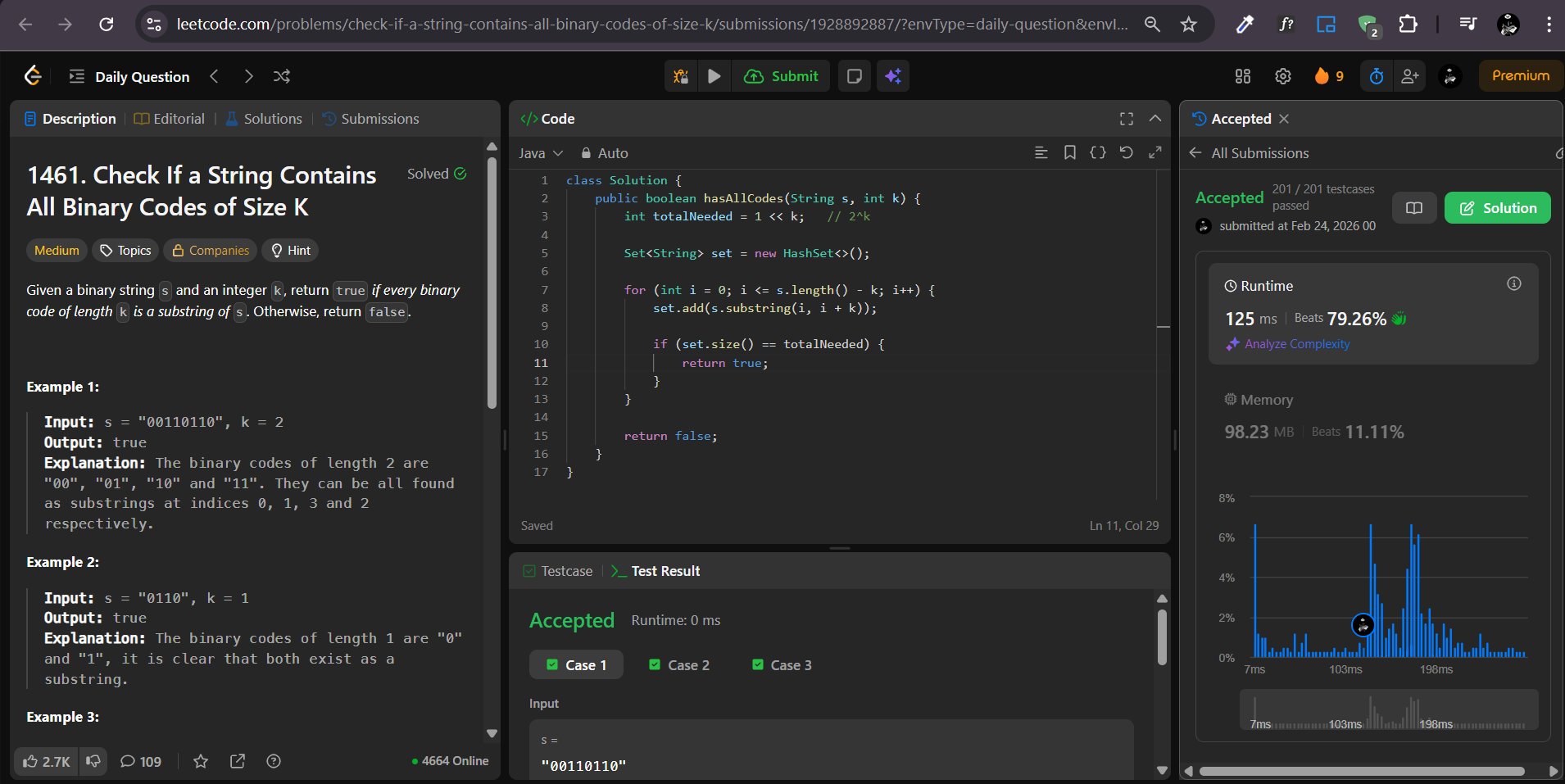Format code using the braces icon
Image resolution: width=1565 pixels, height=784 pixels.
(1097, 152)
